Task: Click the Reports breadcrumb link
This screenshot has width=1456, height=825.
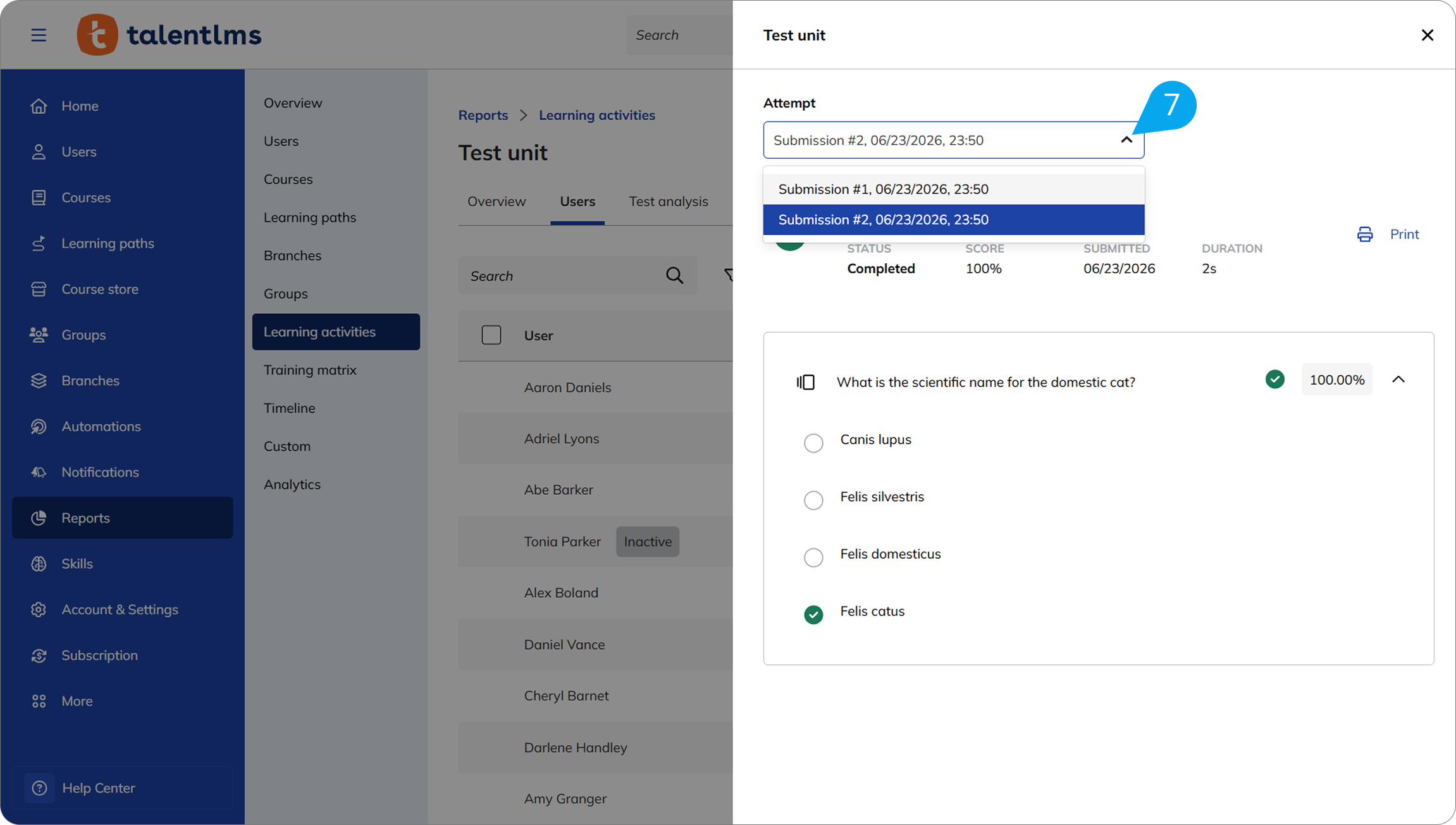Action: coord(483,115)
